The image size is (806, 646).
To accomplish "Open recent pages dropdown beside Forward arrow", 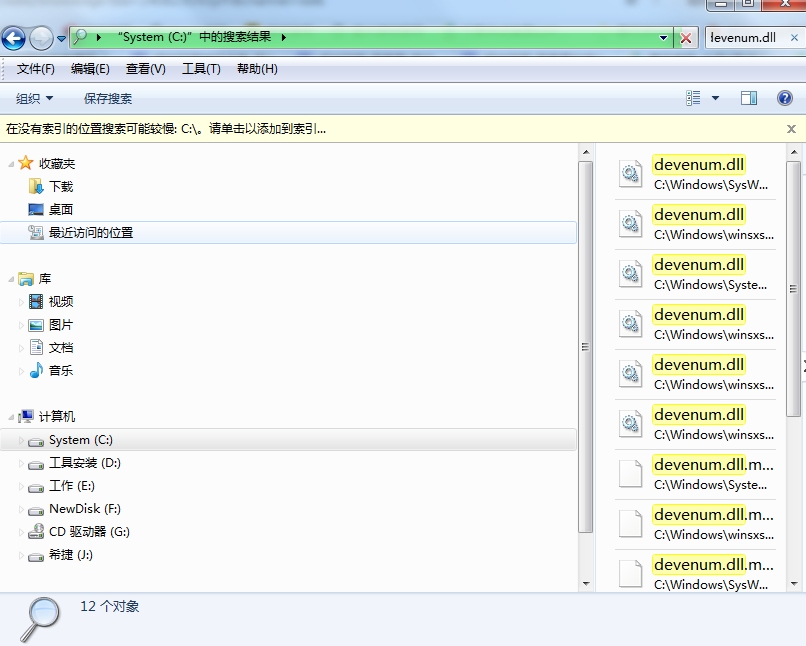I will (x=61, y=39).
